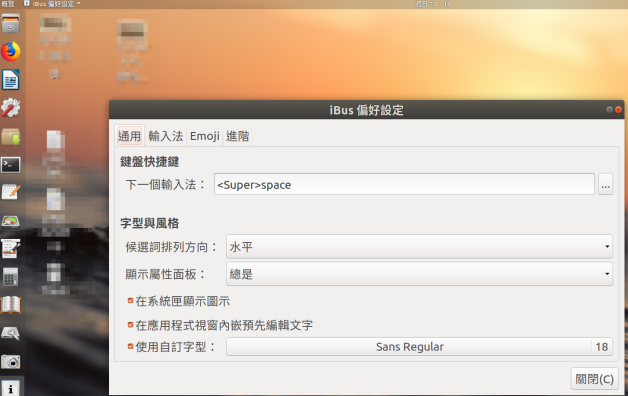Open the calculator from the dock

pos(11,277)
